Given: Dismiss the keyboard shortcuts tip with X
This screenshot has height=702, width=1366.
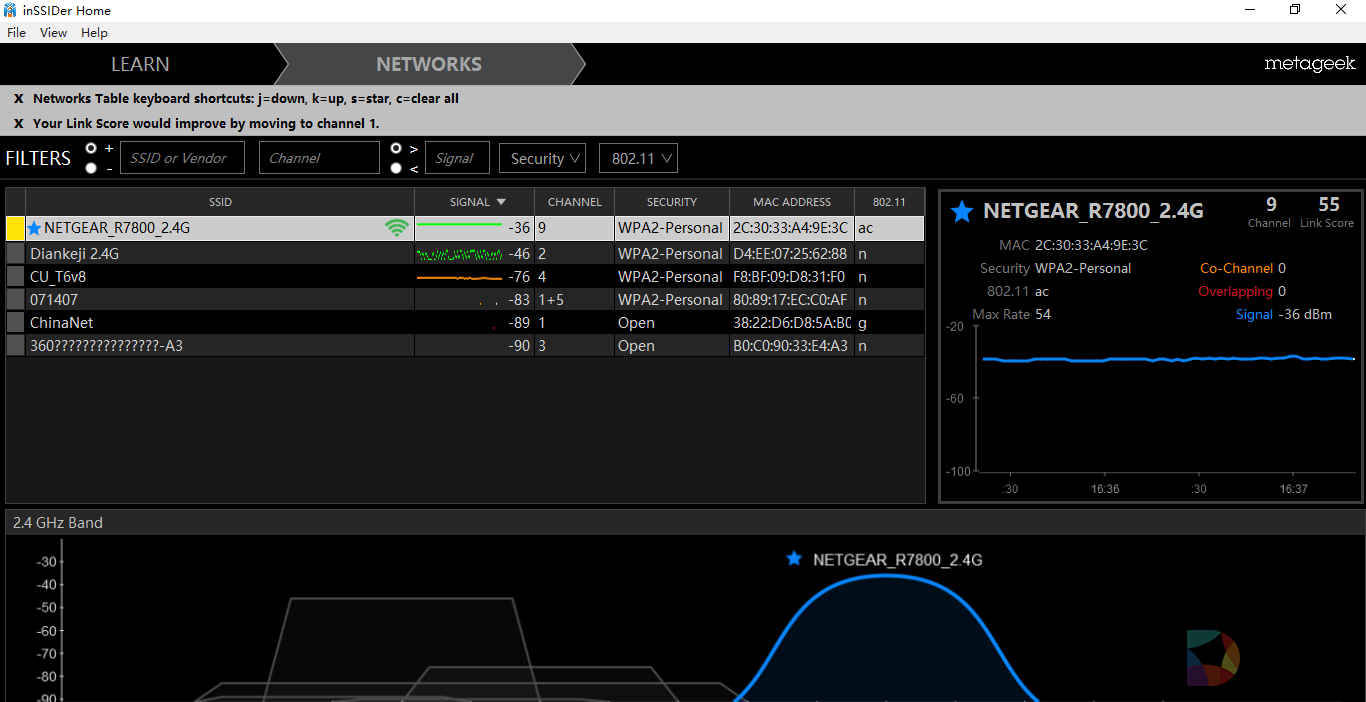Looking at the screenshot, I should [x=18, y=99].
